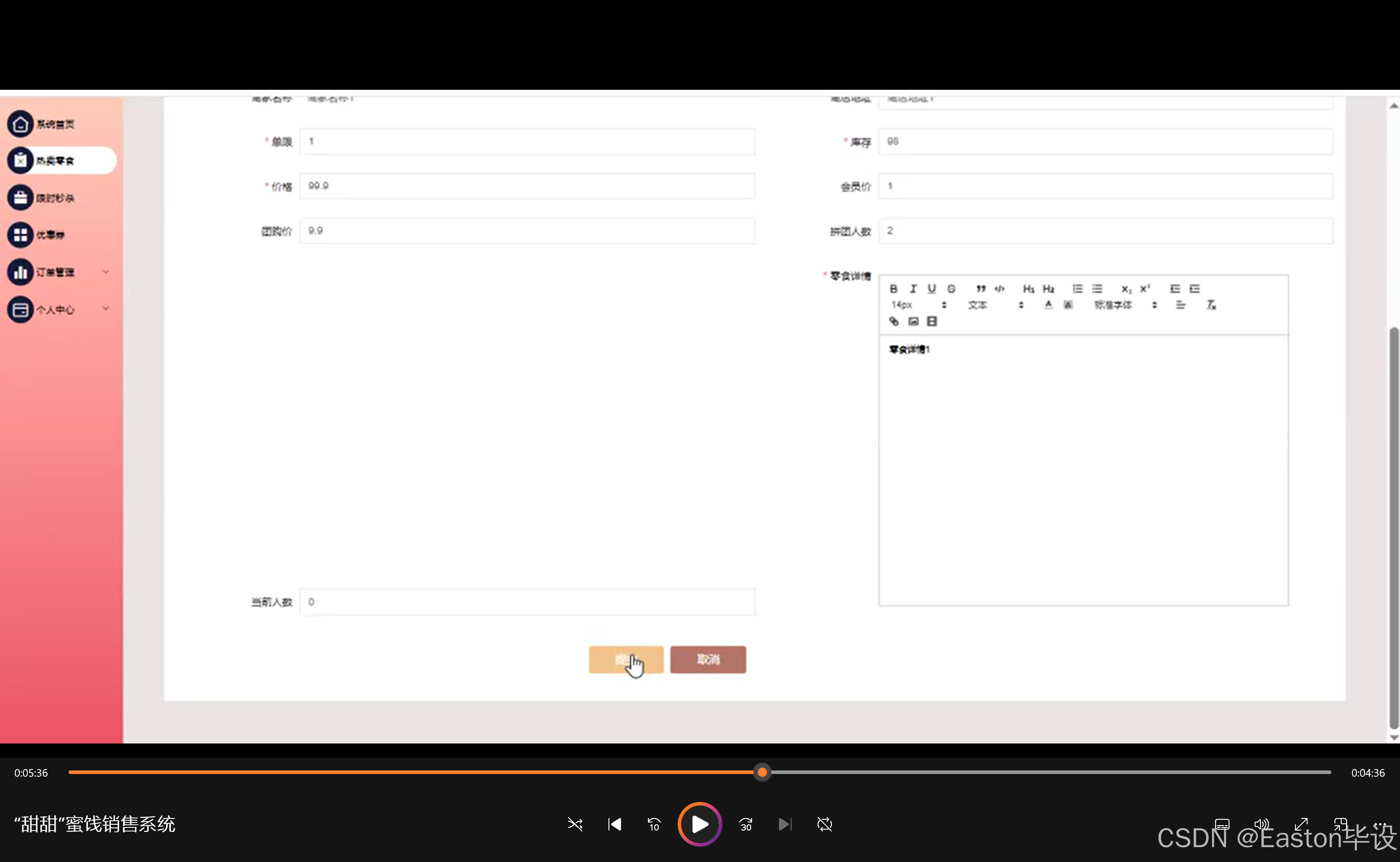Click the scrollbar up arrow

1394,106
